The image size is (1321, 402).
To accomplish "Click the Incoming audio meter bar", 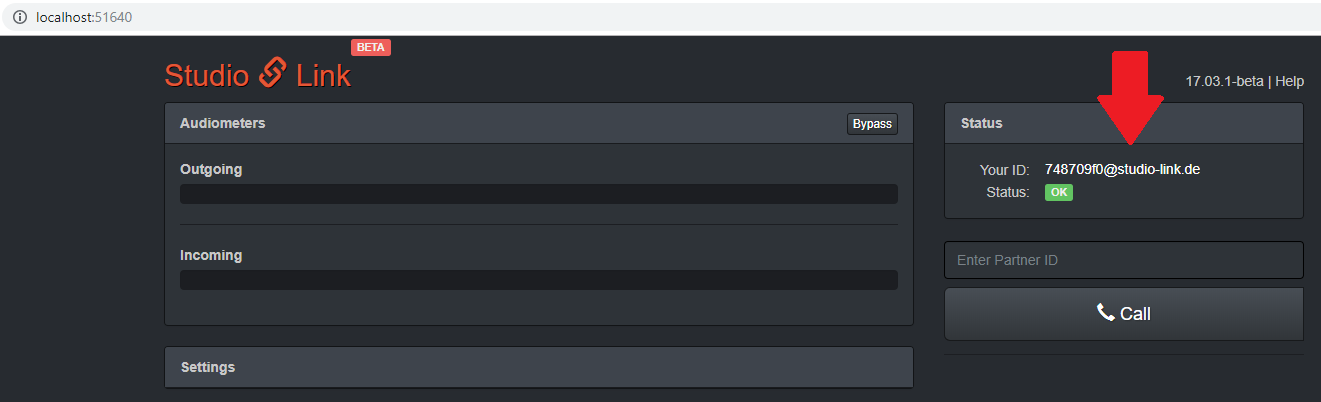I will click(538, 280).
